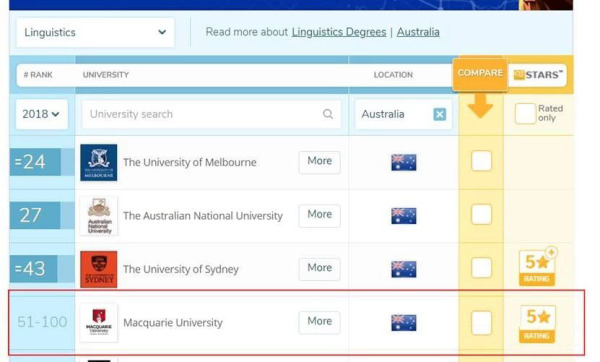Screen dimensions: 600x362
Task: Open University of Melbourne logo
Action: pos(99,162)
